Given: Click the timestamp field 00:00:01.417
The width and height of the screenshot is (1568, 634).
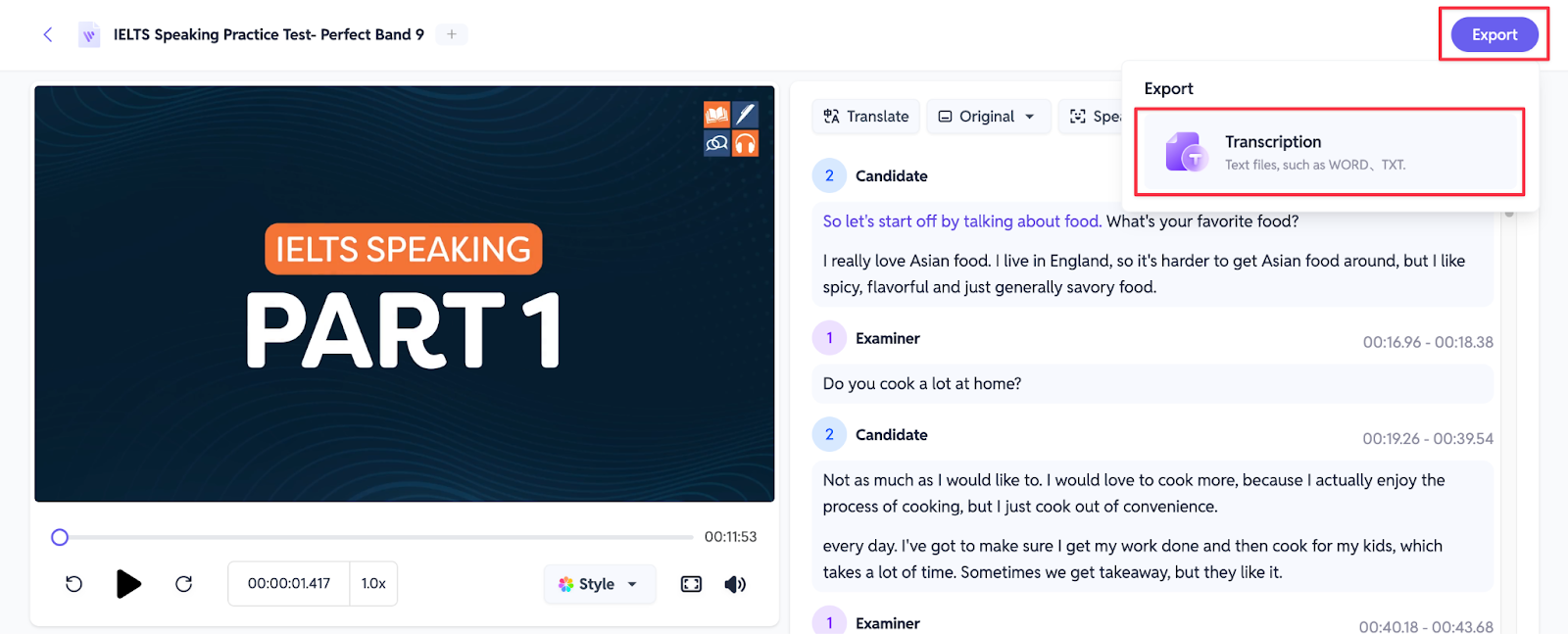Looking at the screenshot, I should click(289, 584).
